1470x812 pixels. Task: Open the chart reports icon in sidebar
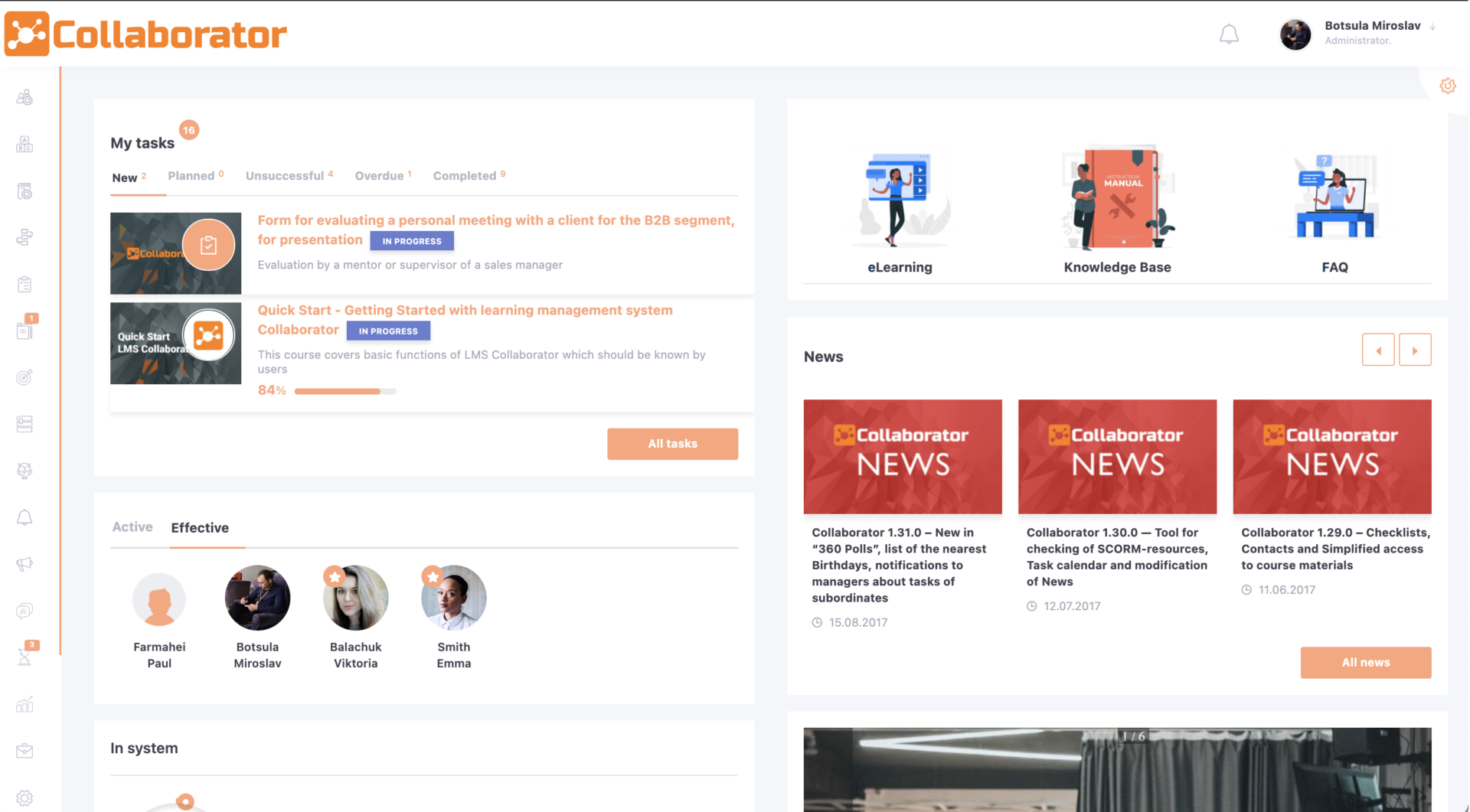point(24,704)
